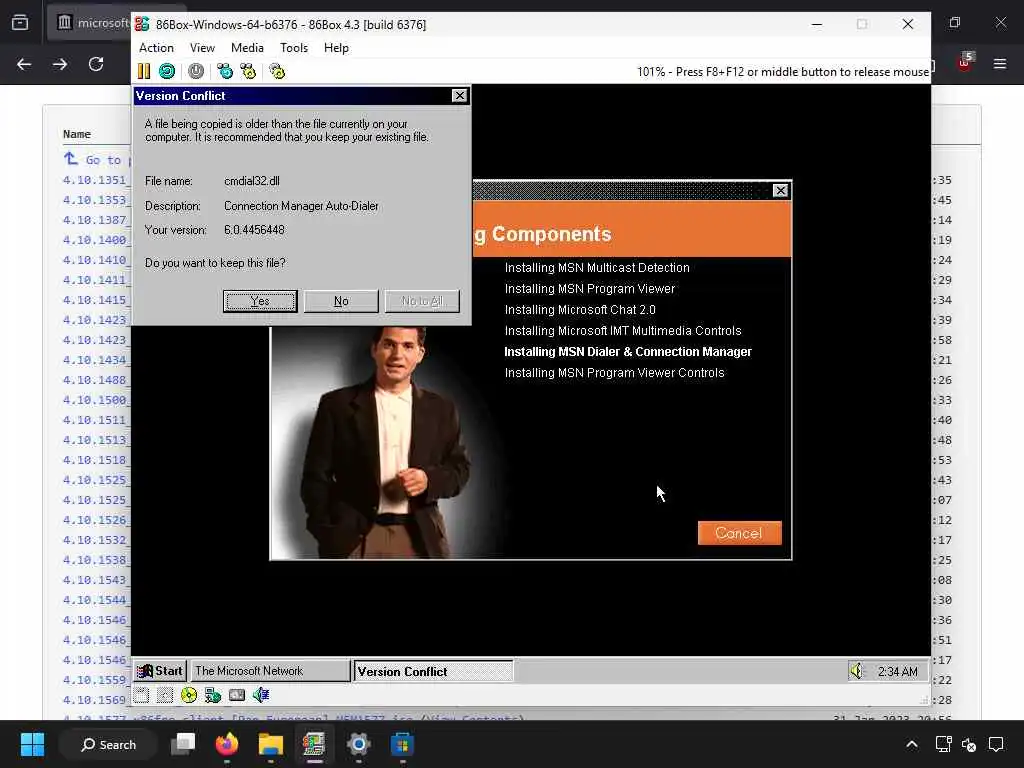The width and height of the screenshot is (1024, 768).
Task: Open Firefox from the Windows taskbar
Action: coord(227,744)
